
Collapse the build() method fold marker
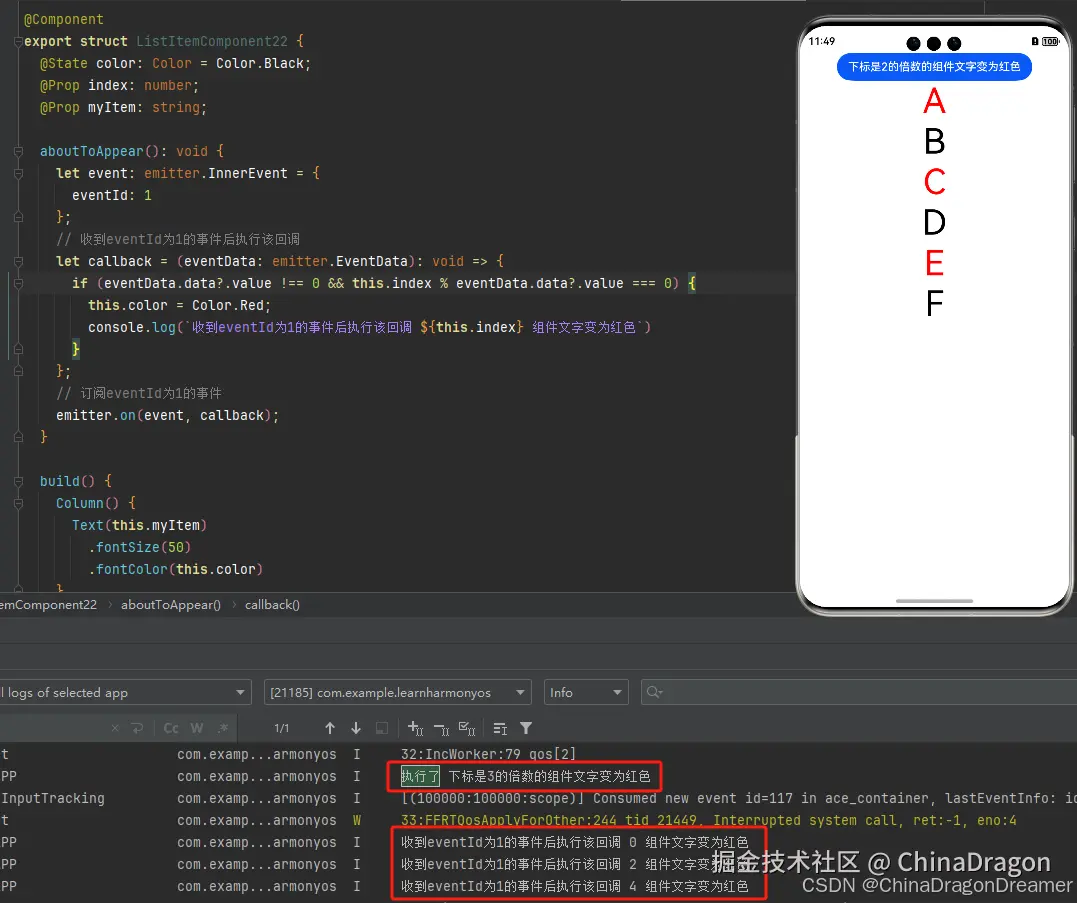coord(18,481)
